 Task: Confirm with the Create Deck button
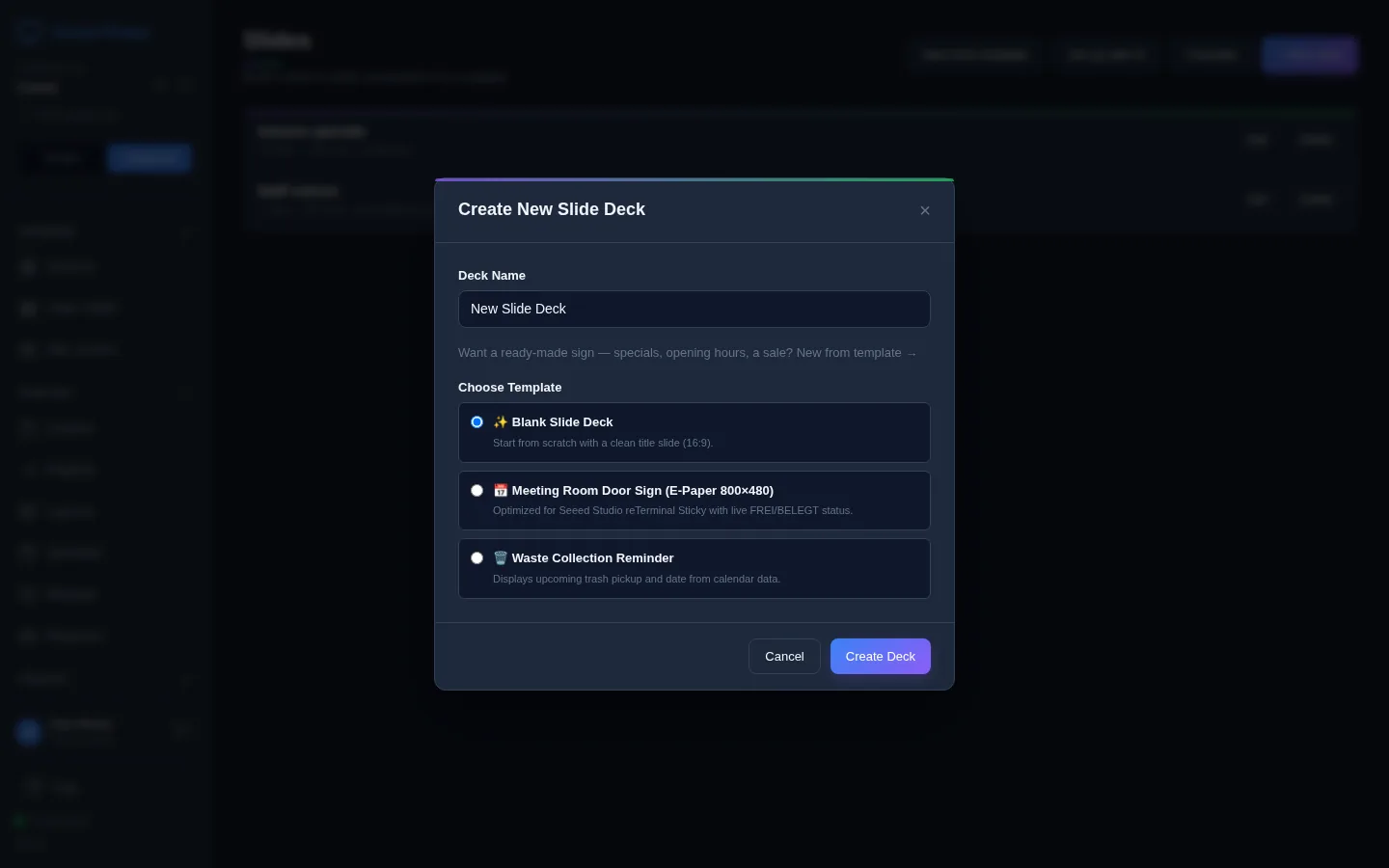pyautogui.click(x=881, y=656)
